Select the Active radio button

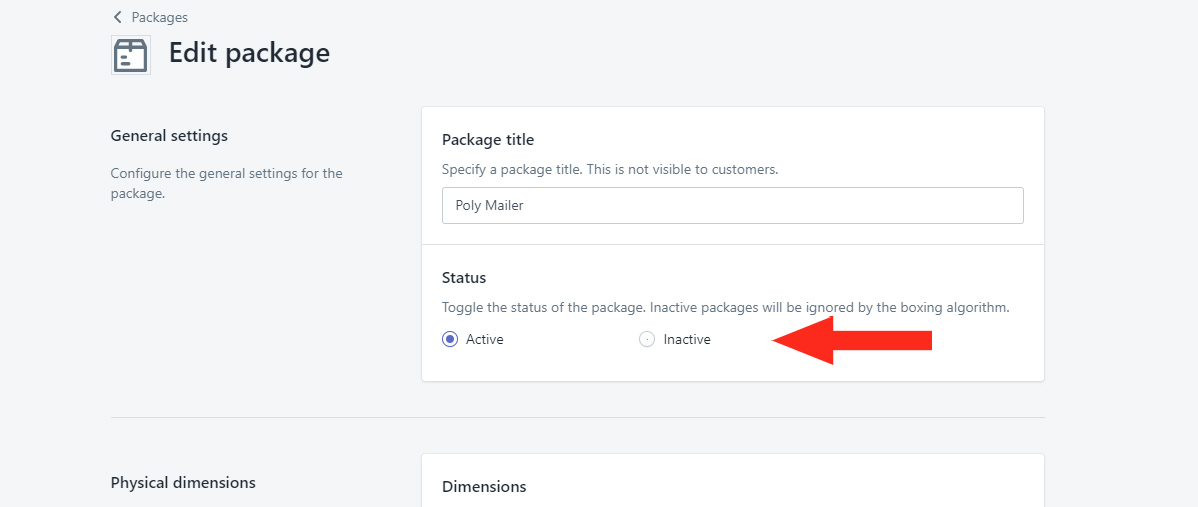450,339
